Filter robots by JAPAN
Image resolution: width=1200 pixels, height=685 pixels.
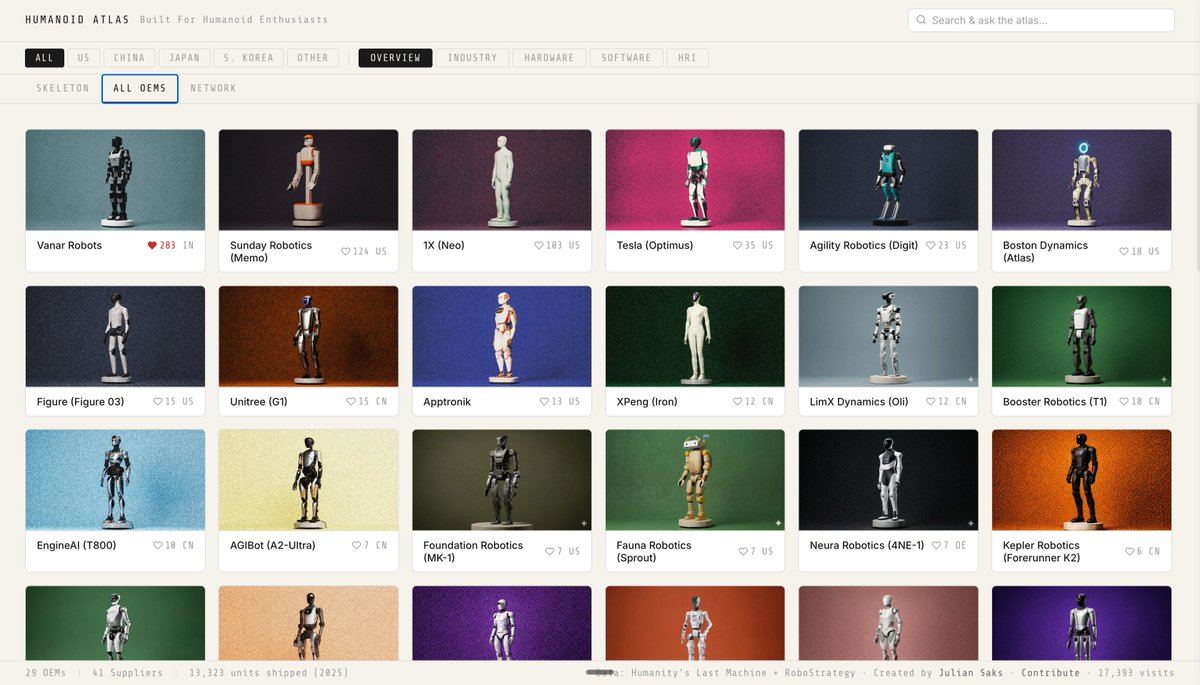pos(184,58)
